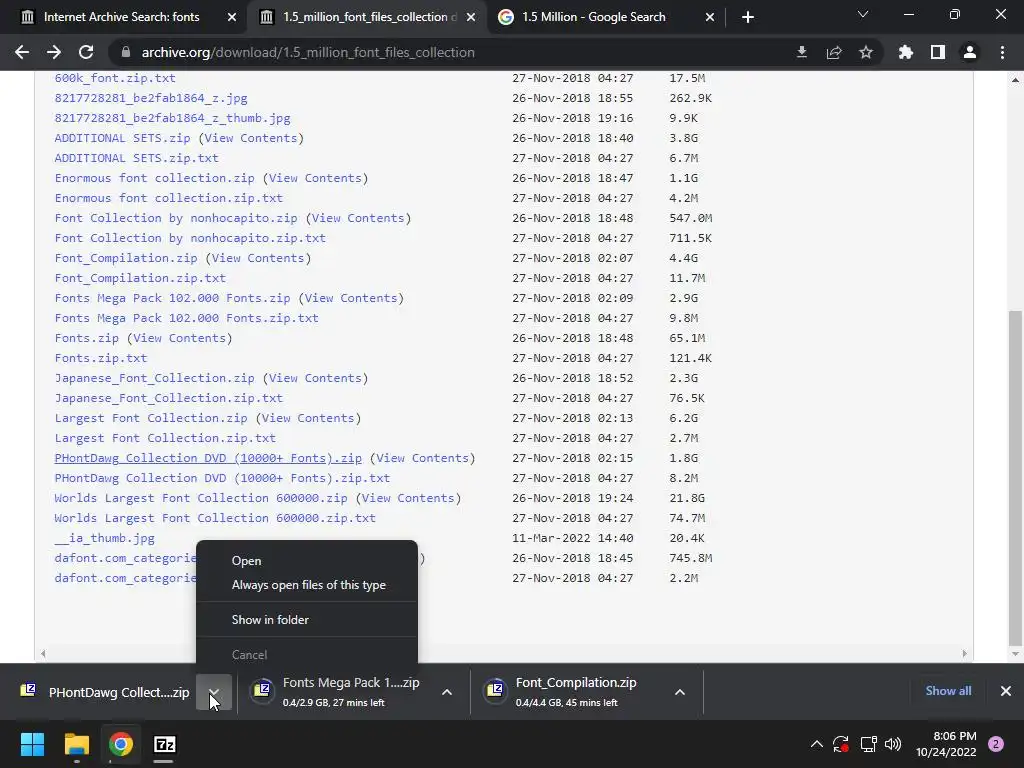Screen dimensions: 1024x768
Task: Toggle the browser side panel icon
Action: tap(938, 52)
